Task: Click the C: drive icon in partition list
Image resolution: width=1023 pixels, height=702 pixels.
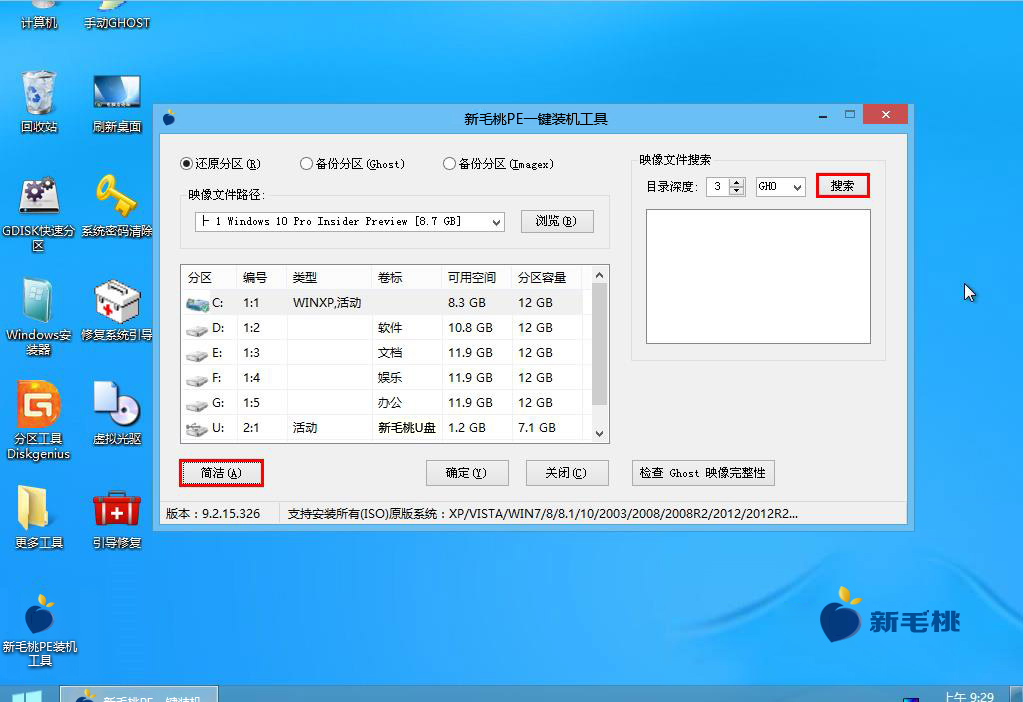Action: [x=197, y=303]
